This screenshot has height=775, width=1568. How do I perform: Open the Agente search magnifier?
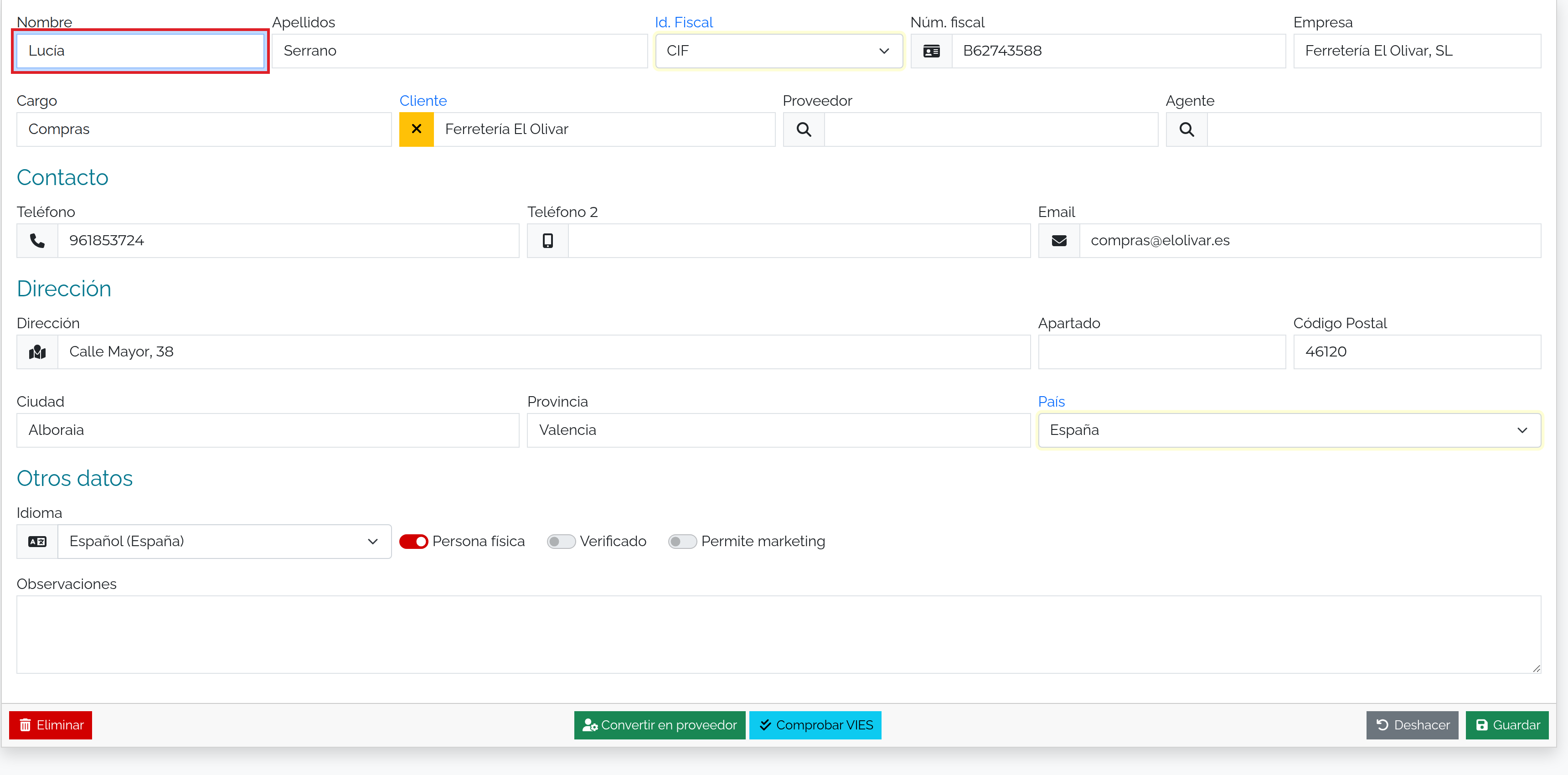point(1186,129)
